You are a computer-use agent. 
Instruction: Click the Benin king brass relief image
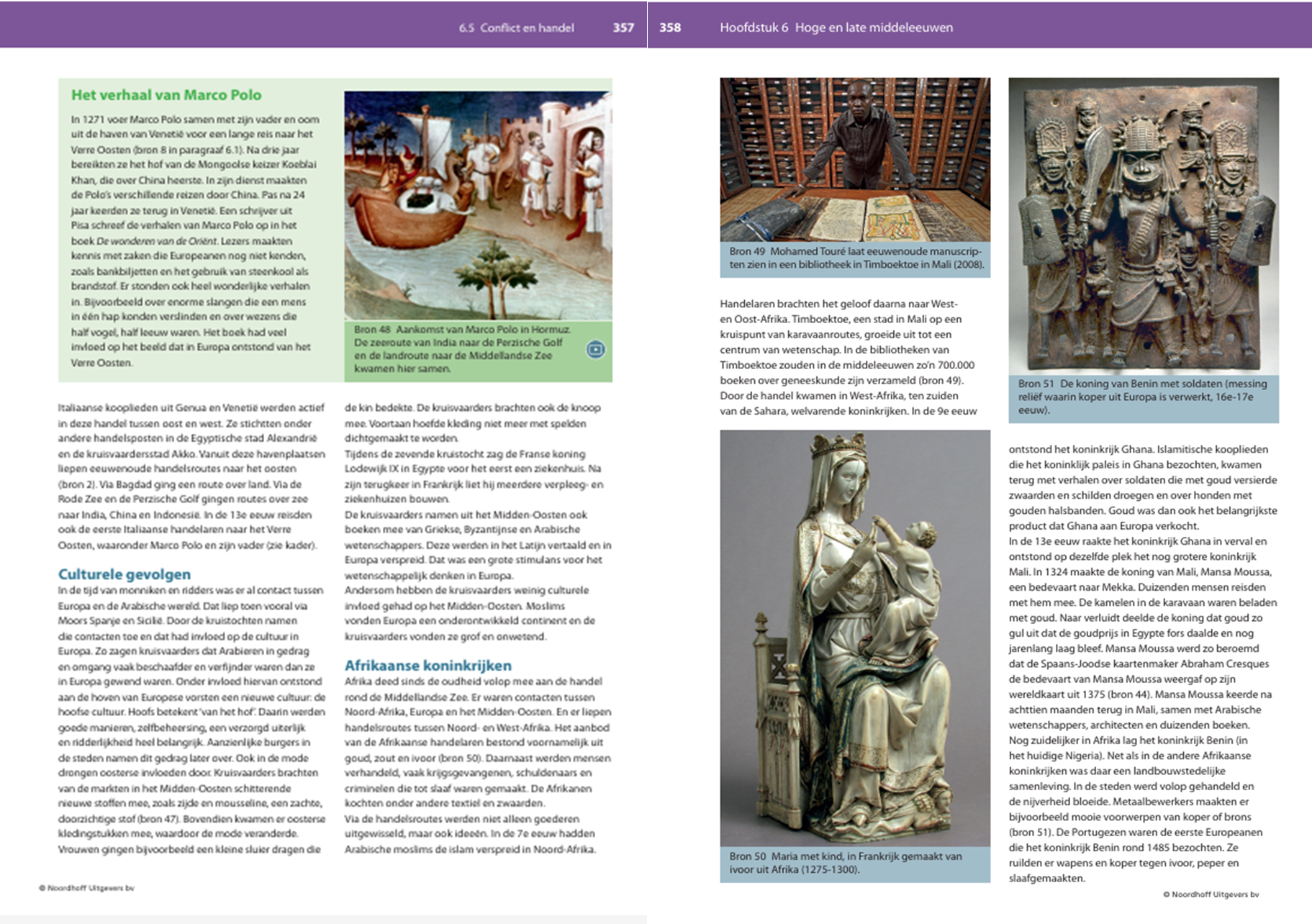[1143, 226]
